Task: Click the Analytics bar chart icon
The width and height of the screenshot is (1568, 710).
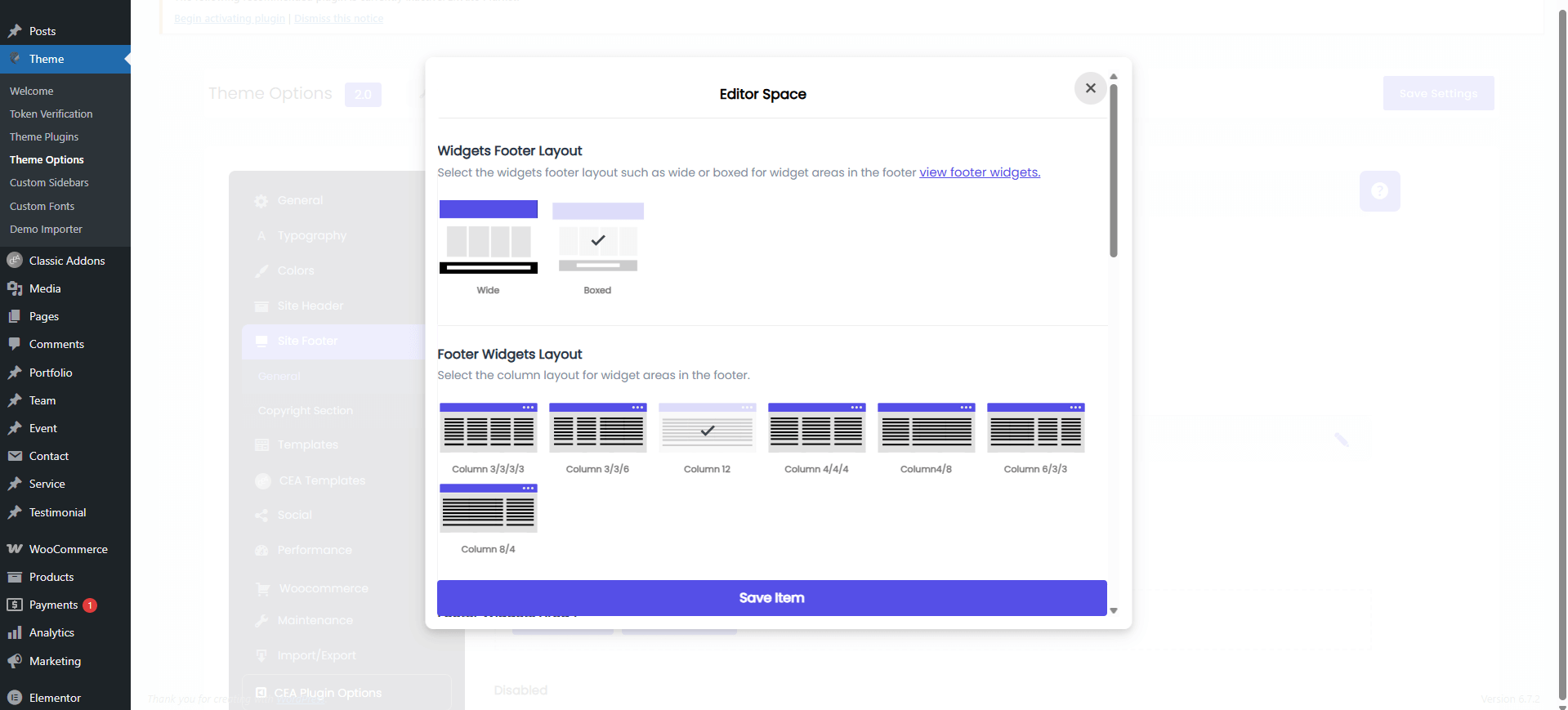Action: pos(15,632)
